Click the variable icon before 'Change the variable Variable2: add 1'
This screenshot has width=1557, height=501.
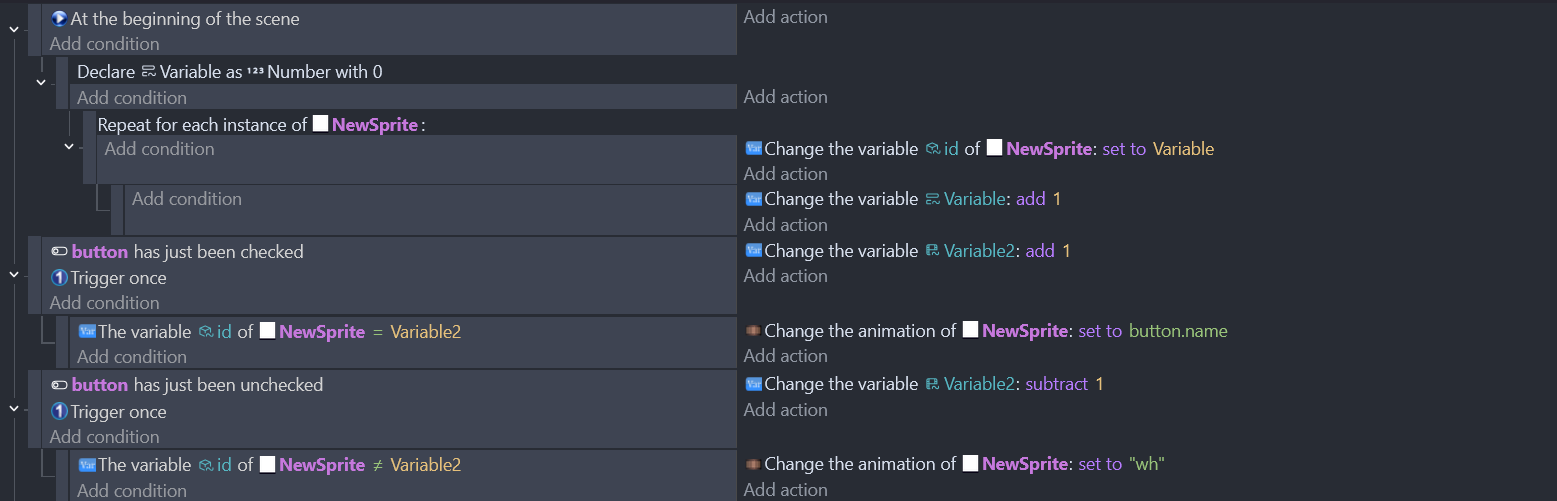[x=753, y=251]
